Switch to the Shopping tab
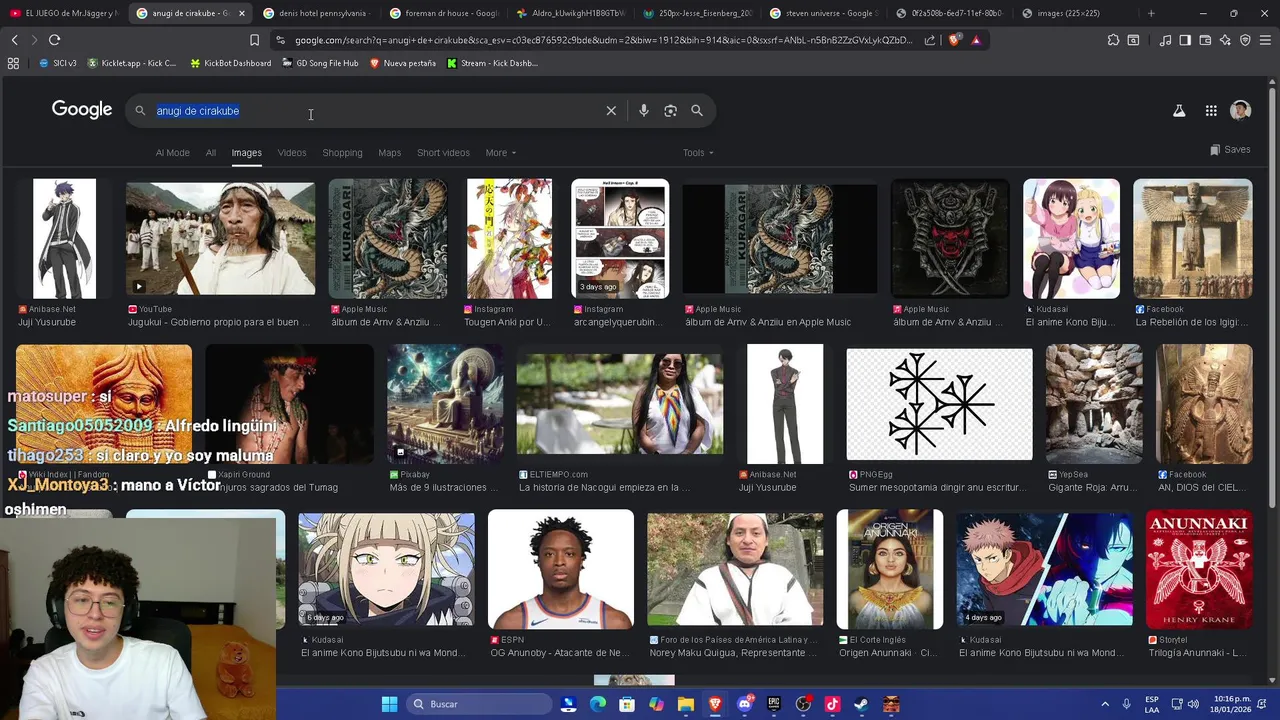1280x720 pixels. coord(342,153)
